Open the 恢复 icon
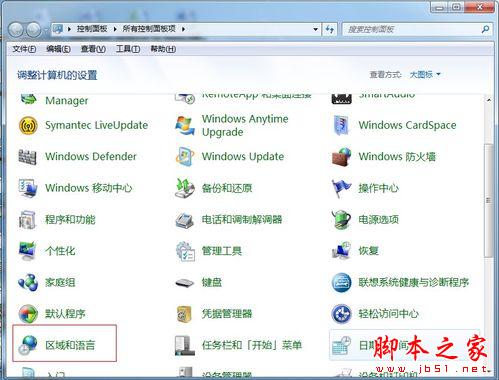Screen dimensions: 499x380 341,251
